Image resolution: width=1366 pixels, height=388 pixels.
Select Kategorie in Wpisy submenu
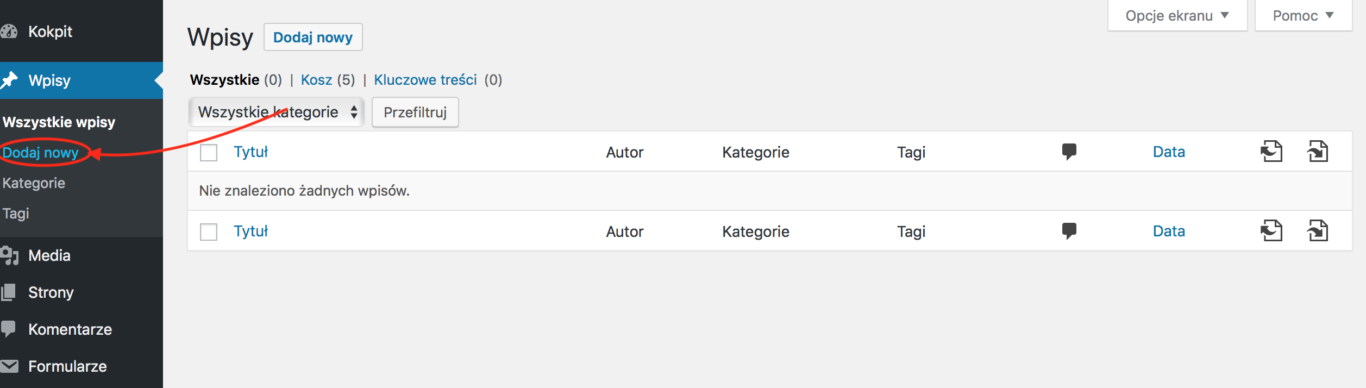point(34,183)
